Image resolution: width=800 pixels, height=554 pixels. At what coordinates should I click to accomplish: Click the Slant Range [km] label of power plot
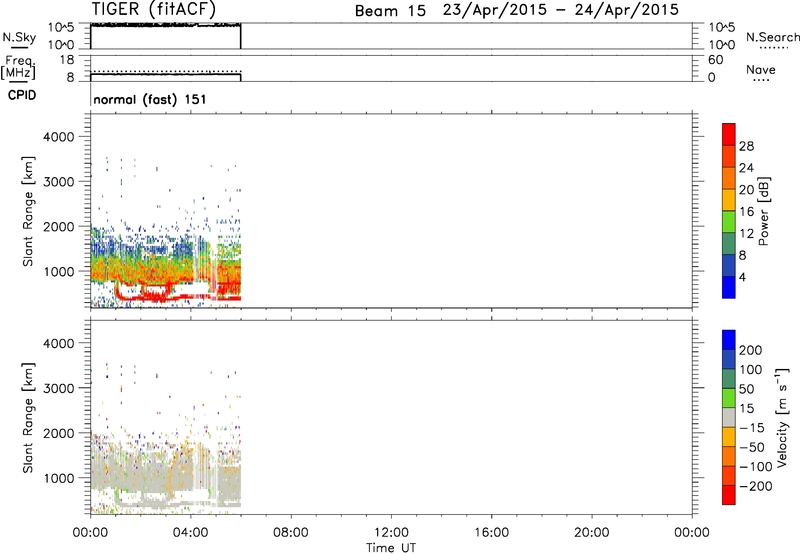click(28, 211)
